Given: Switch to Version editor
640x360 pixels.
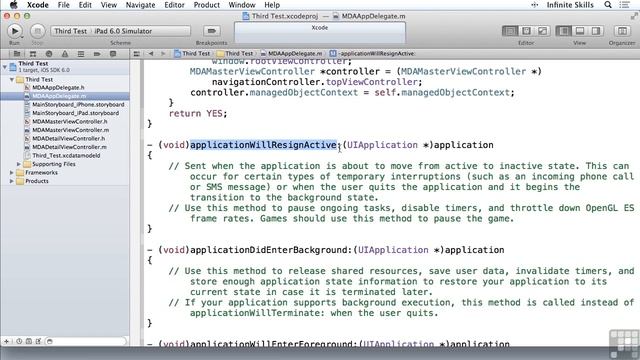Looking at the screenshot, I should pyautogui.click(x=542, y=31).
